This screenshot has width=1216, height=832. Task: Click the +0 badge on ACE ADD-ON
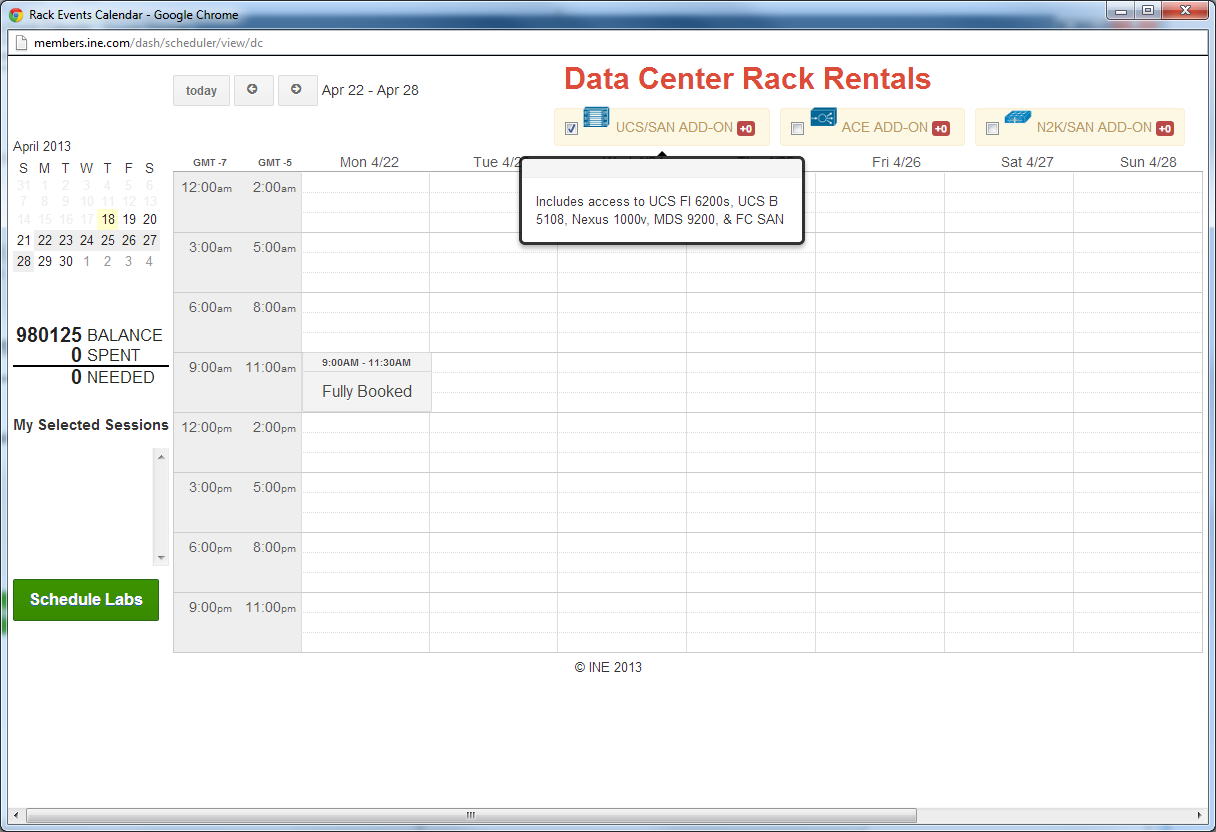click(x=941, y=128)
